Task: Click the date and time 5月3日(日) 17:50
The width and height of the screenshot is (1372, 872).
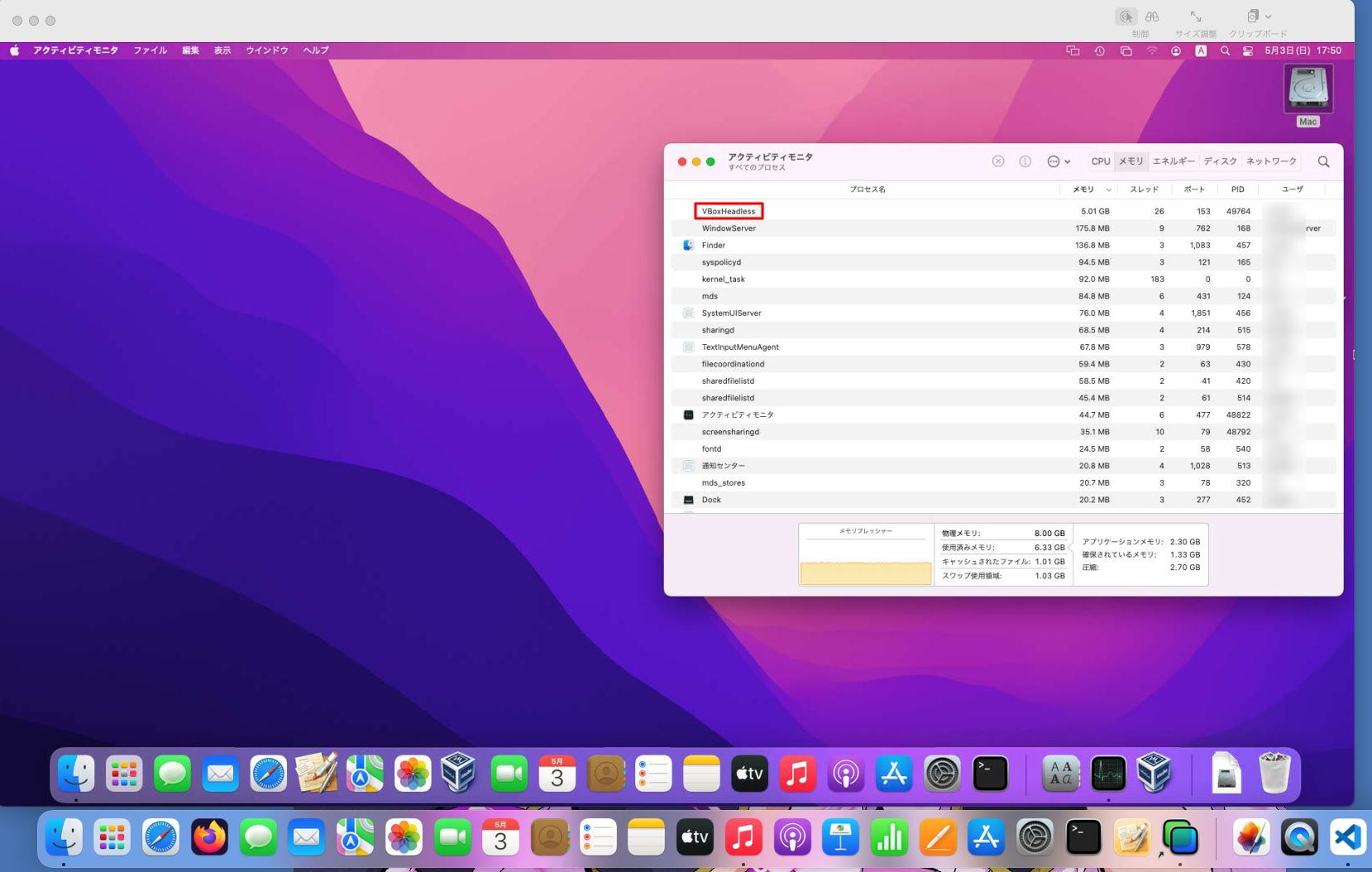Action: pyautogui.click(x=1303, y=50)
